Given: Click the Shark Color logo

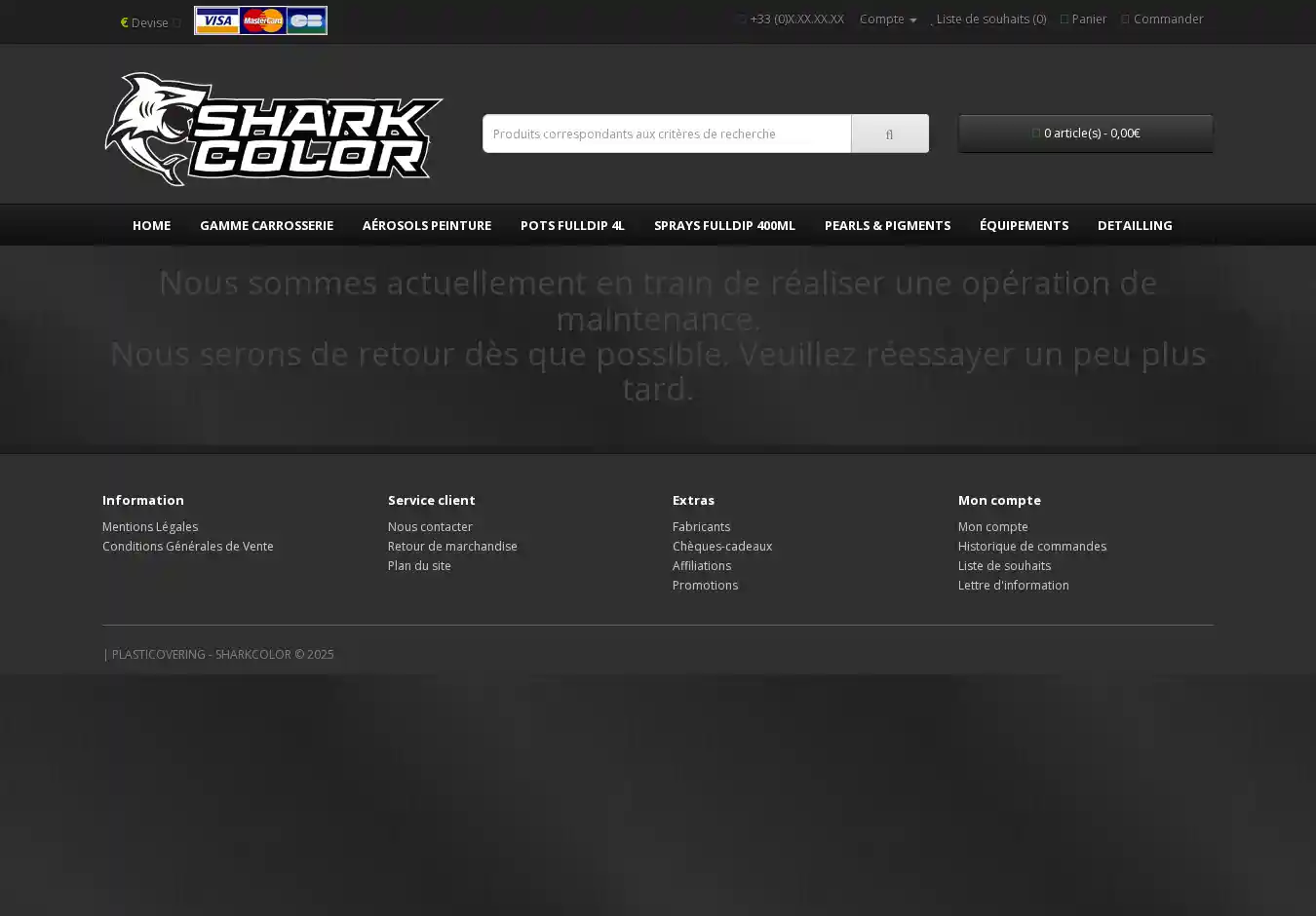Looking at the screenshot, I should point(273,129).
